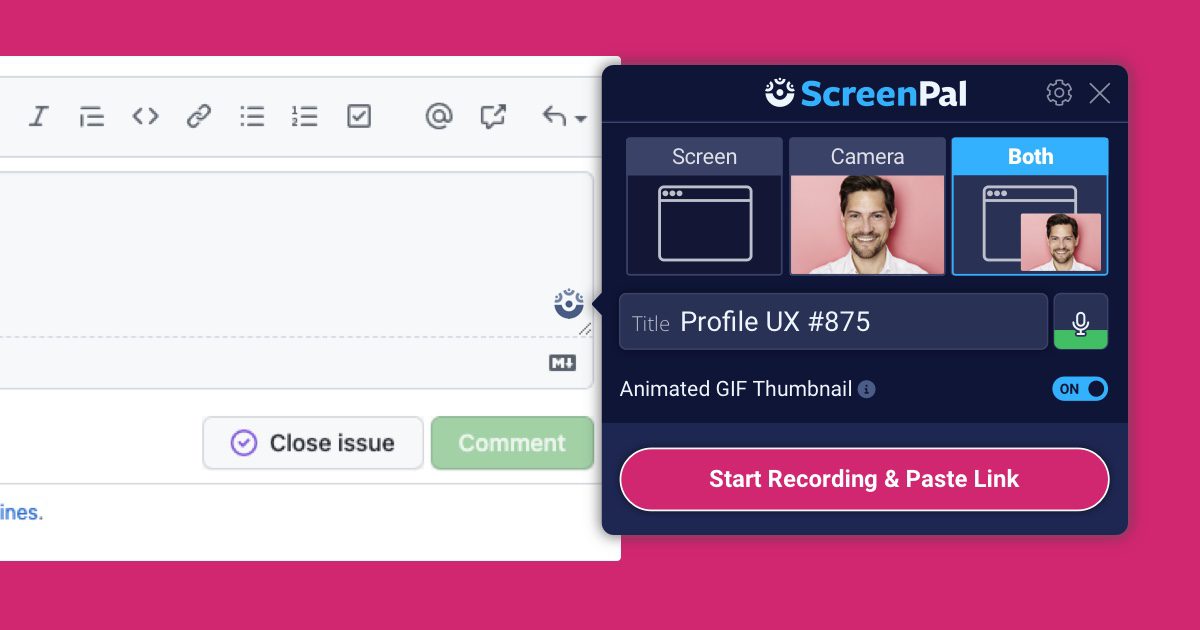Click the Camera preview thumbnail
The image size is (1200, 630).
tap(867, 225)
